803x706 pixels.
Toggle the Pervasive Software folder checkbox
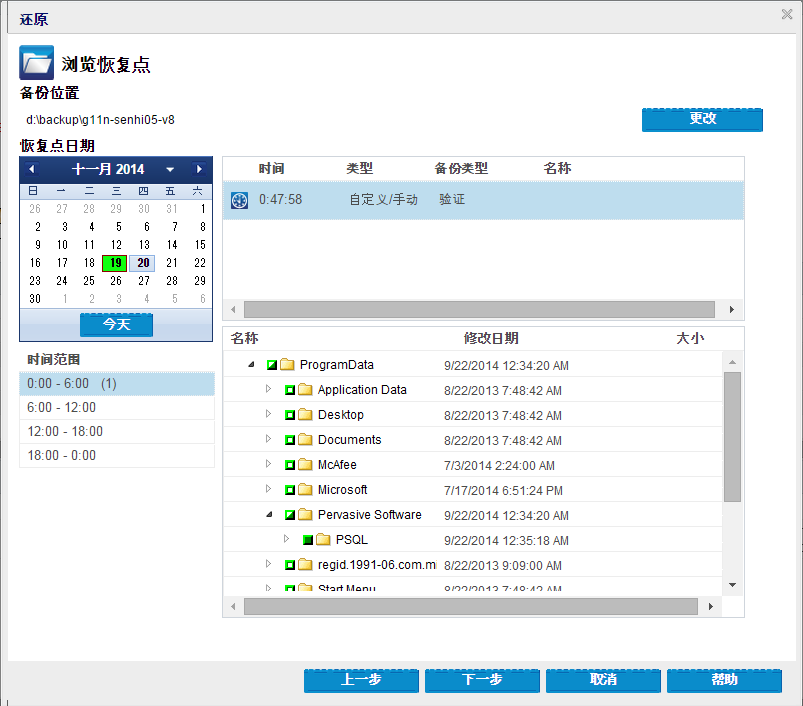[x=290, y=515]
